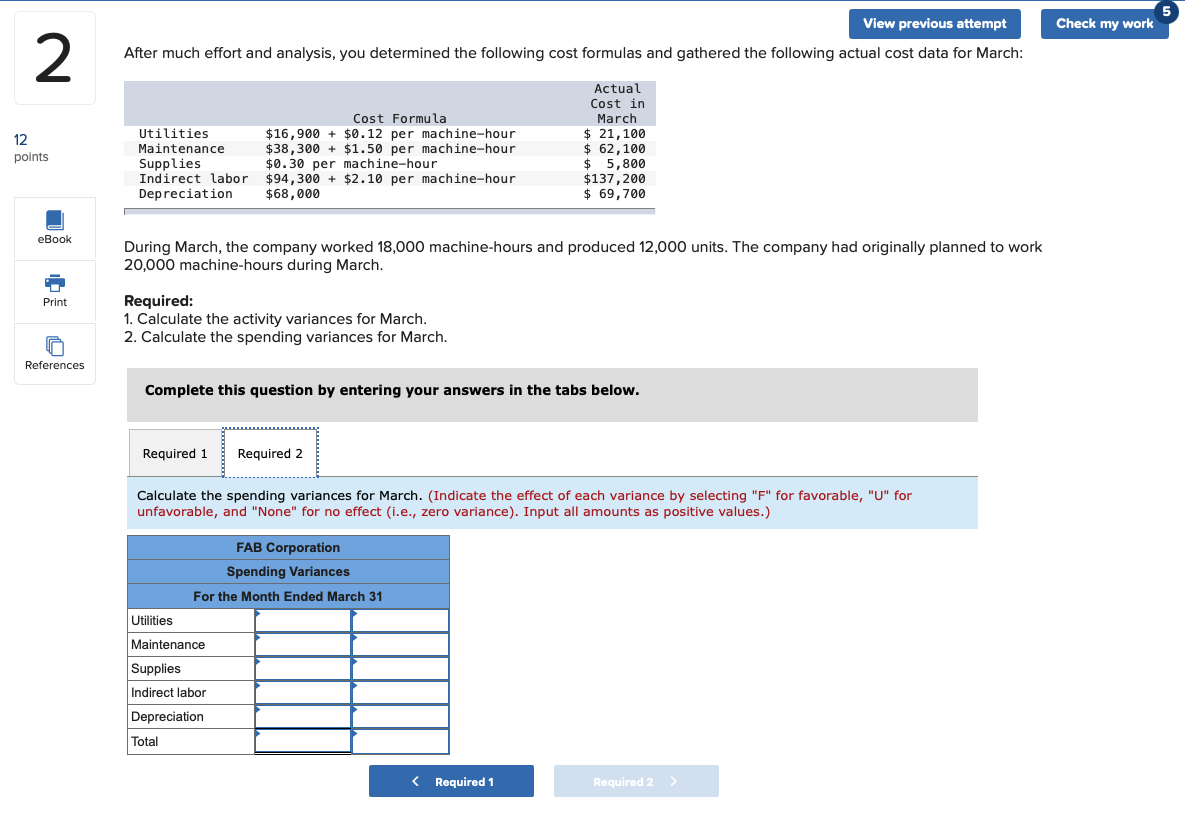
Task: Click the Print icon in the sidebar
Action: click(x=54, y=291)
